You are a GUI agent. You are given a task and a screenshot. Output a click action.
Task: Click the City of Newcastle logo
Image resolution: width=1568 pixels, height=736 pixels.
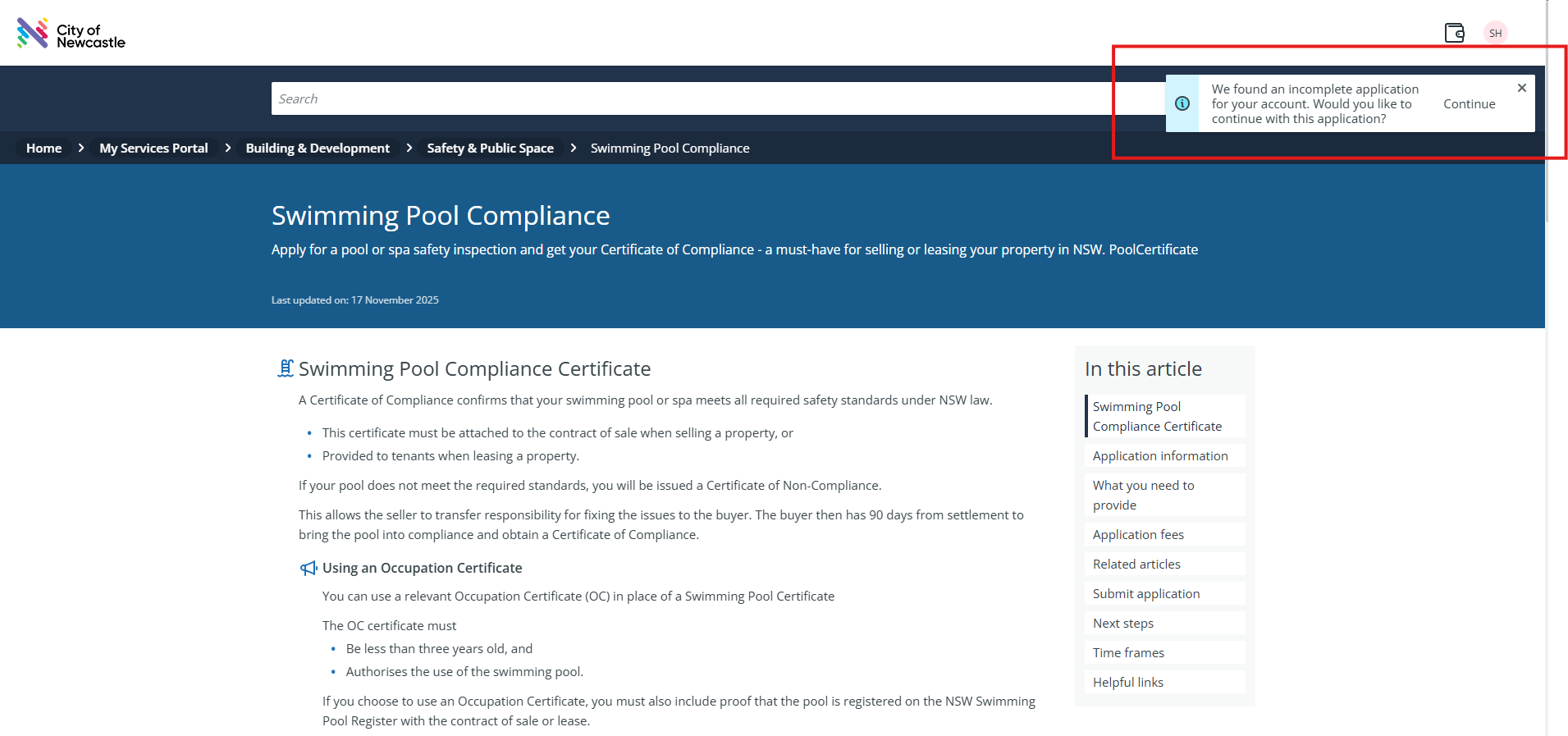[x=71, y=34]
